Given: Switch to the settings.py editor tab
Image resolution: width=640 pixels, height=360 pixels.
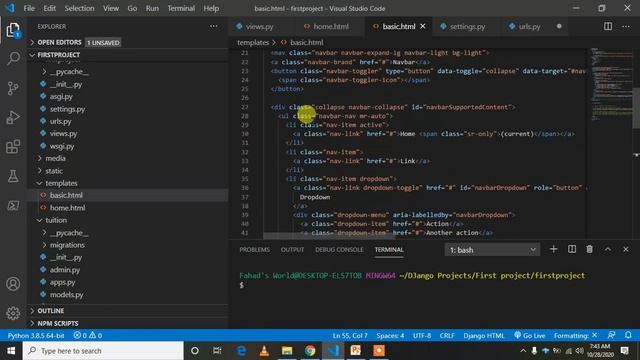Looking at the screenshot, I should pyautogui.click(x=467, y=27).
